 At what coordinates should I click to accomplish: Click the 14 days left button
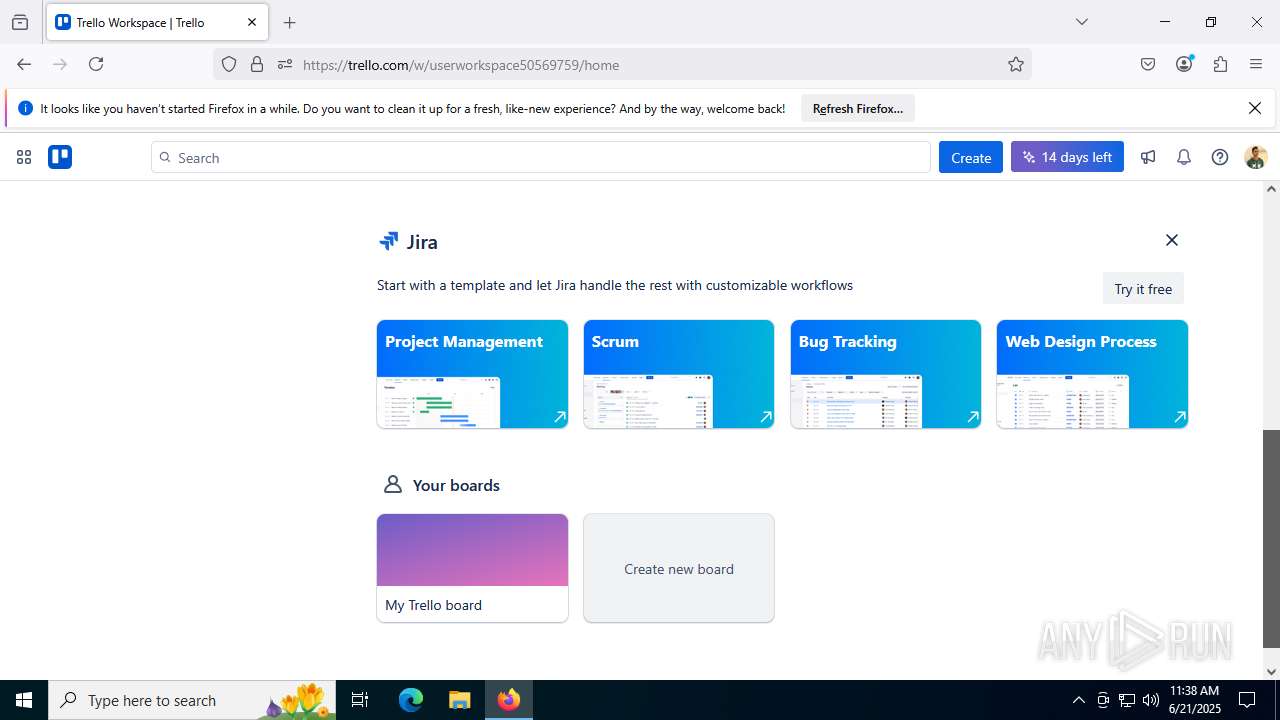[1067, 157]
